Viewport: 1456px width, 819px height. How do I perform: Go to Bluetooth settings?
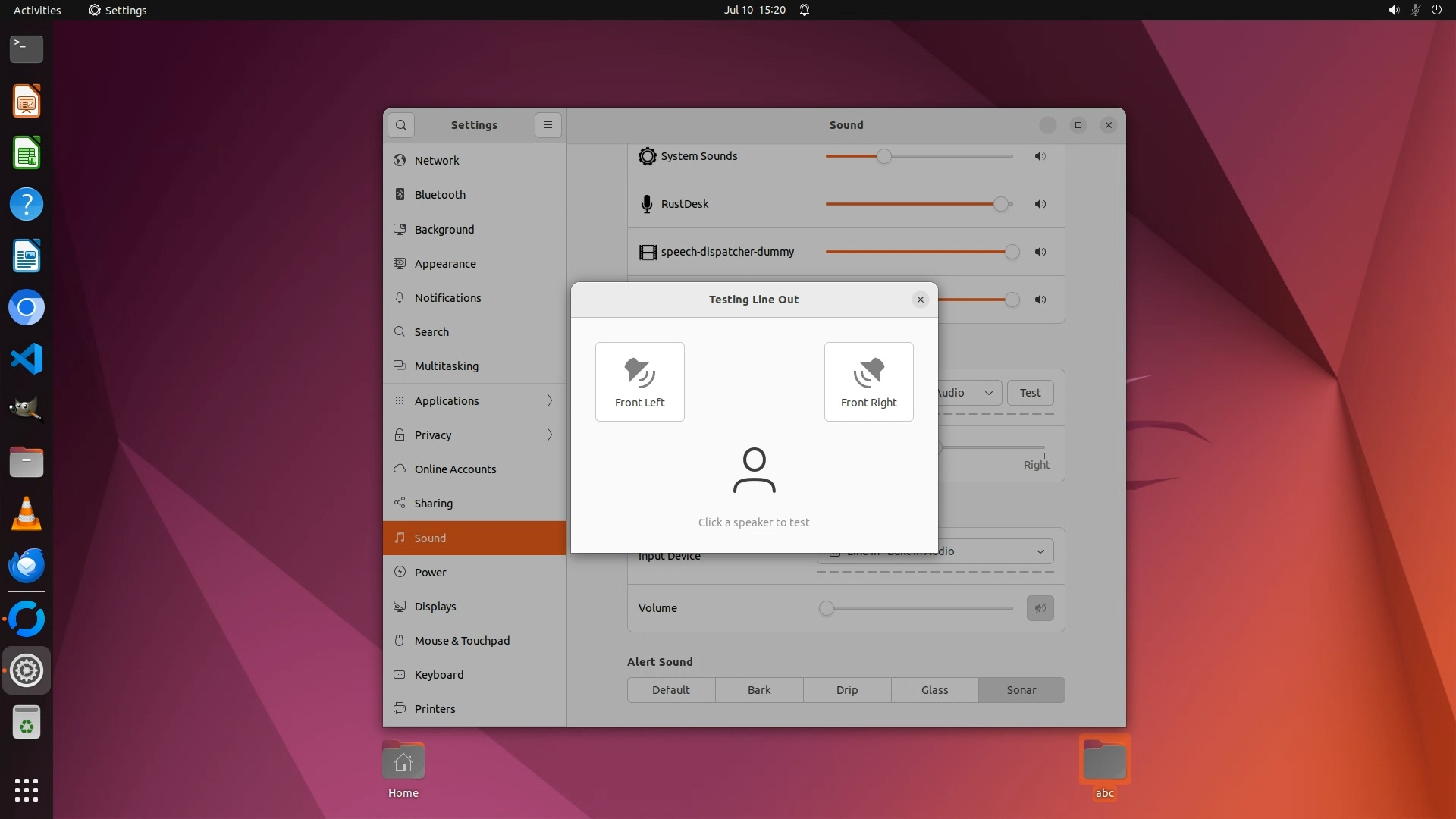click(440, 195)
